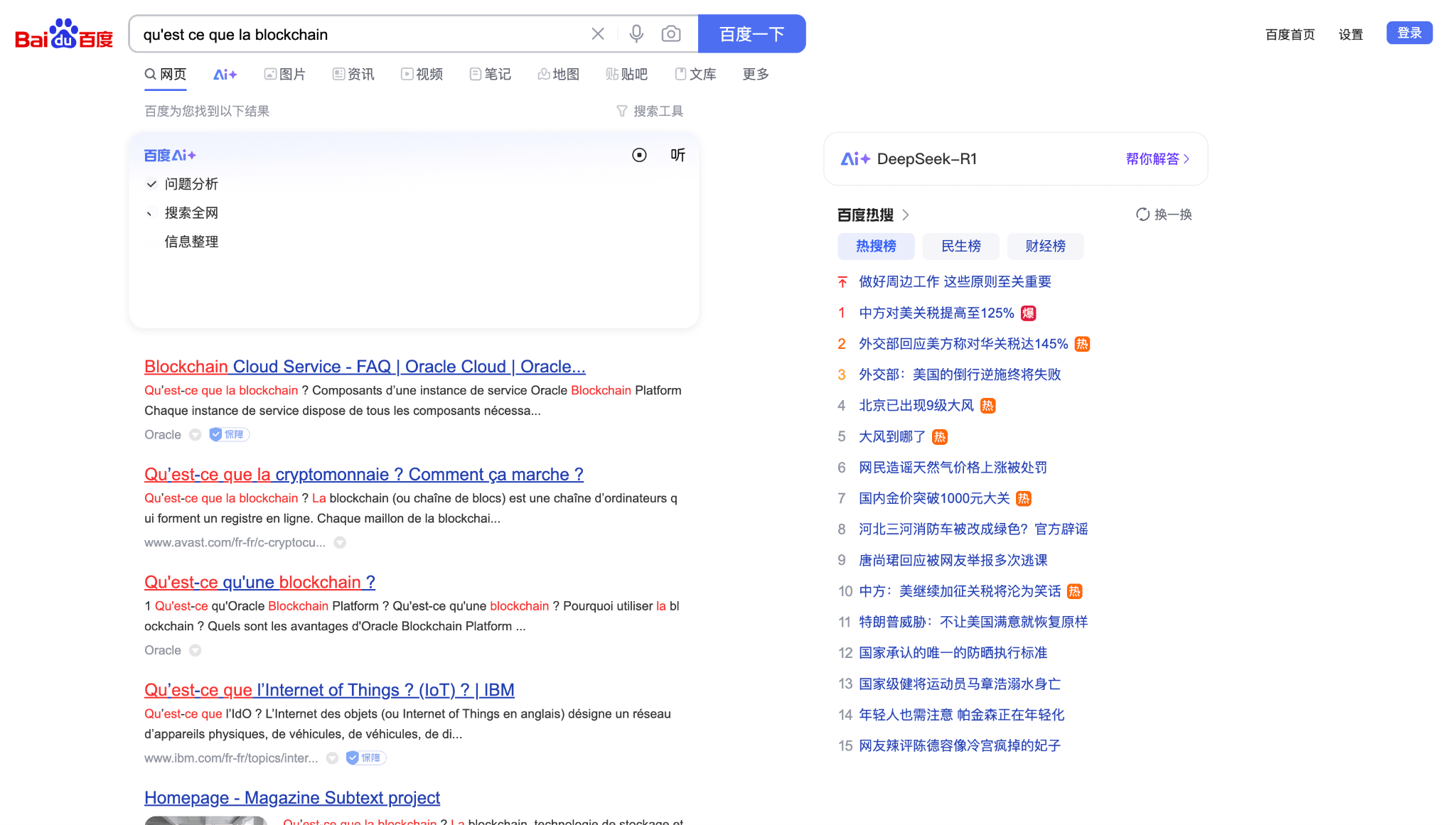
Task: Open 百度热搜 full list arrow
Action: coord(906,215)
